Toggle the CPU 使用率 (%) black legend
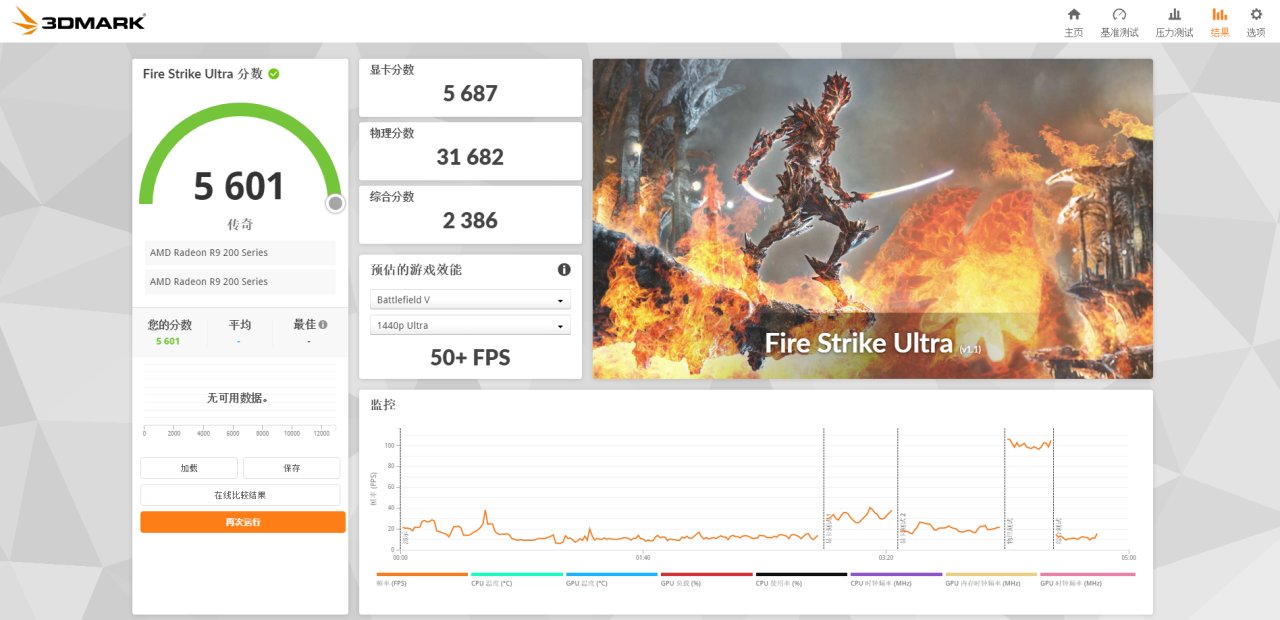The height and width of the screenshot is (620, 1280). tap(801, 579)
